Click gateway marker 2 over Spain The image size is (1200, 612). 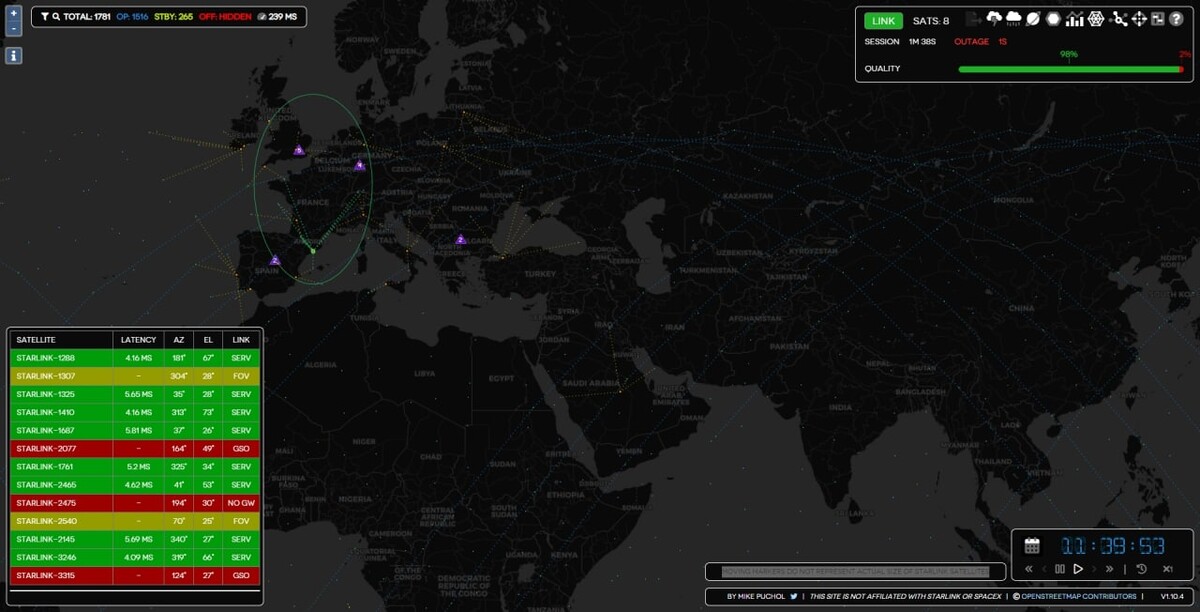[275, 261]
